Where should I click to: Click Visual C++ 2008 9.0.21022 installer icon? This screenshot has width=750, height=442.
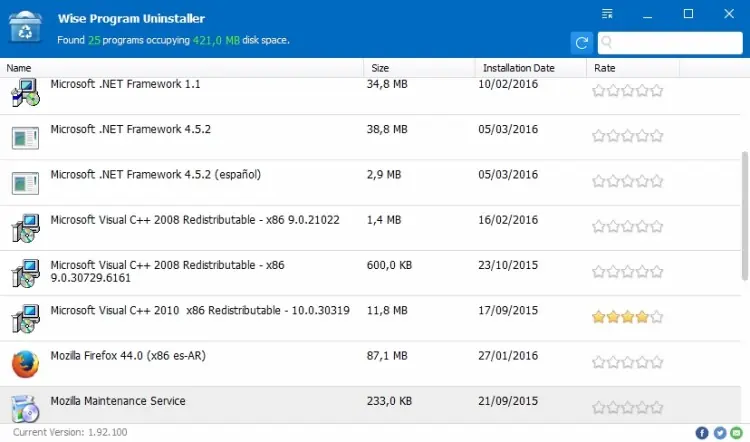click(x=25, y=228)
